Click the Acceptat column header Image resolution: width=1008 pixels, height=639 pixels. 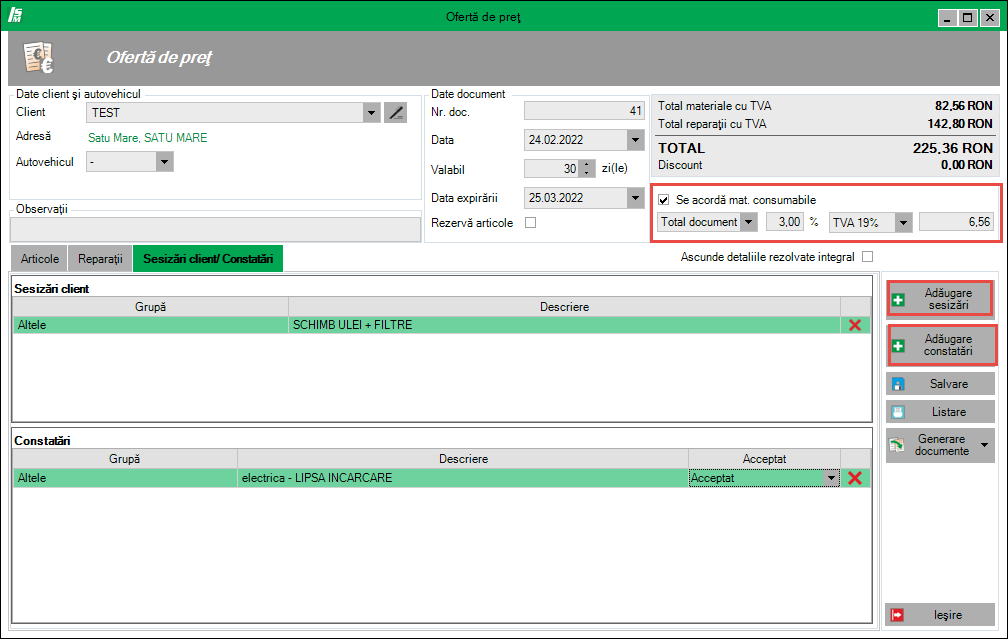(x=764, y=459)
